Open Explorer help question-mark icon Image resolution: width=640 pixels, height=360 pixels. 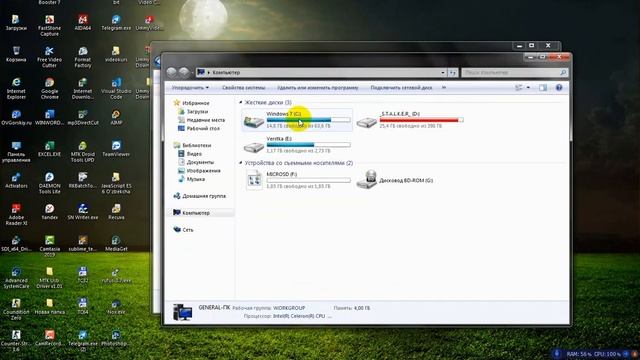[x=559, y=87]
